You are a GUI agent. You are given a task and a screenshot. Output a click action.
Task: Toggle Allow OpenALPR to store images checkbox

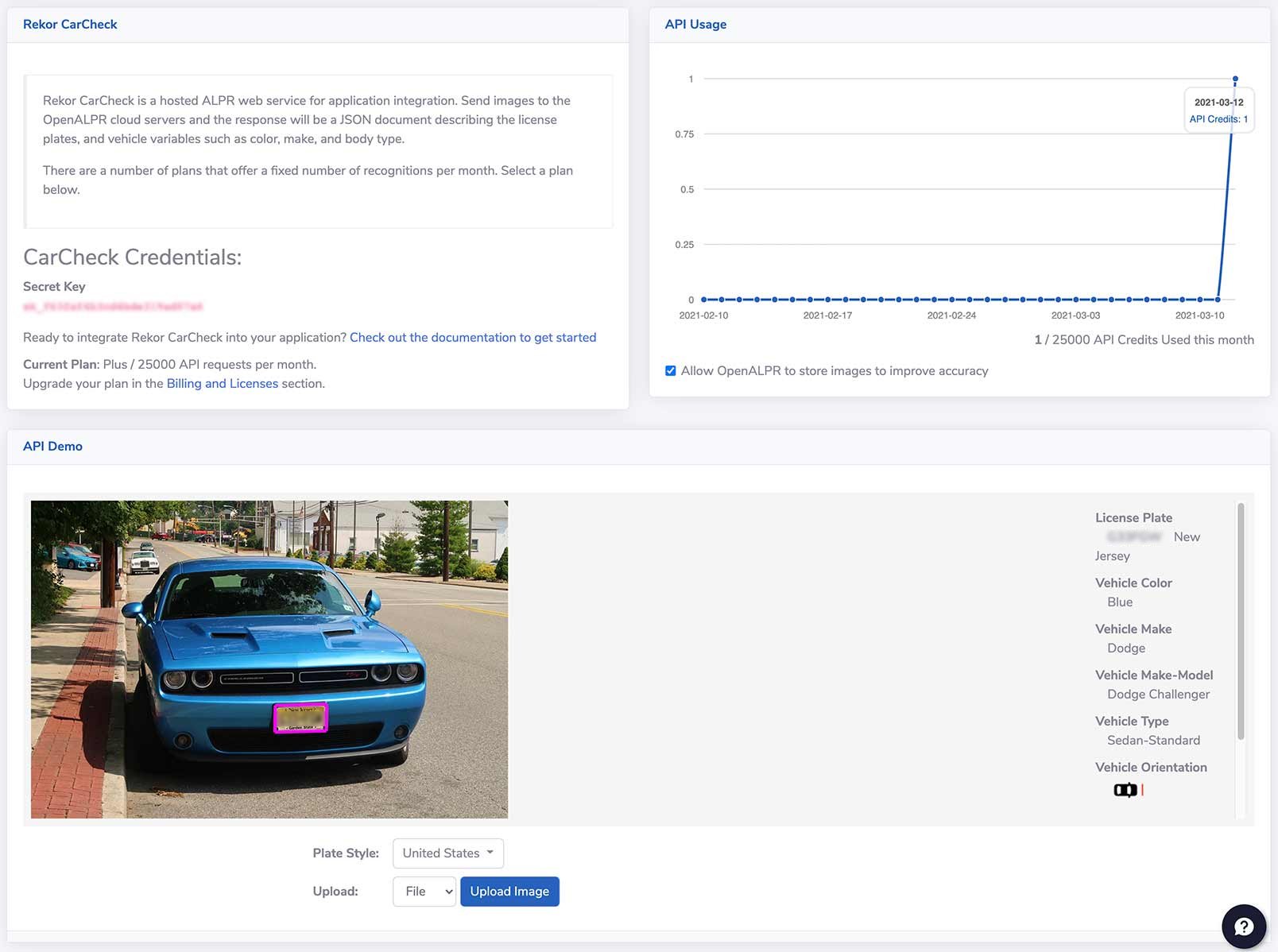pos(671,371)
